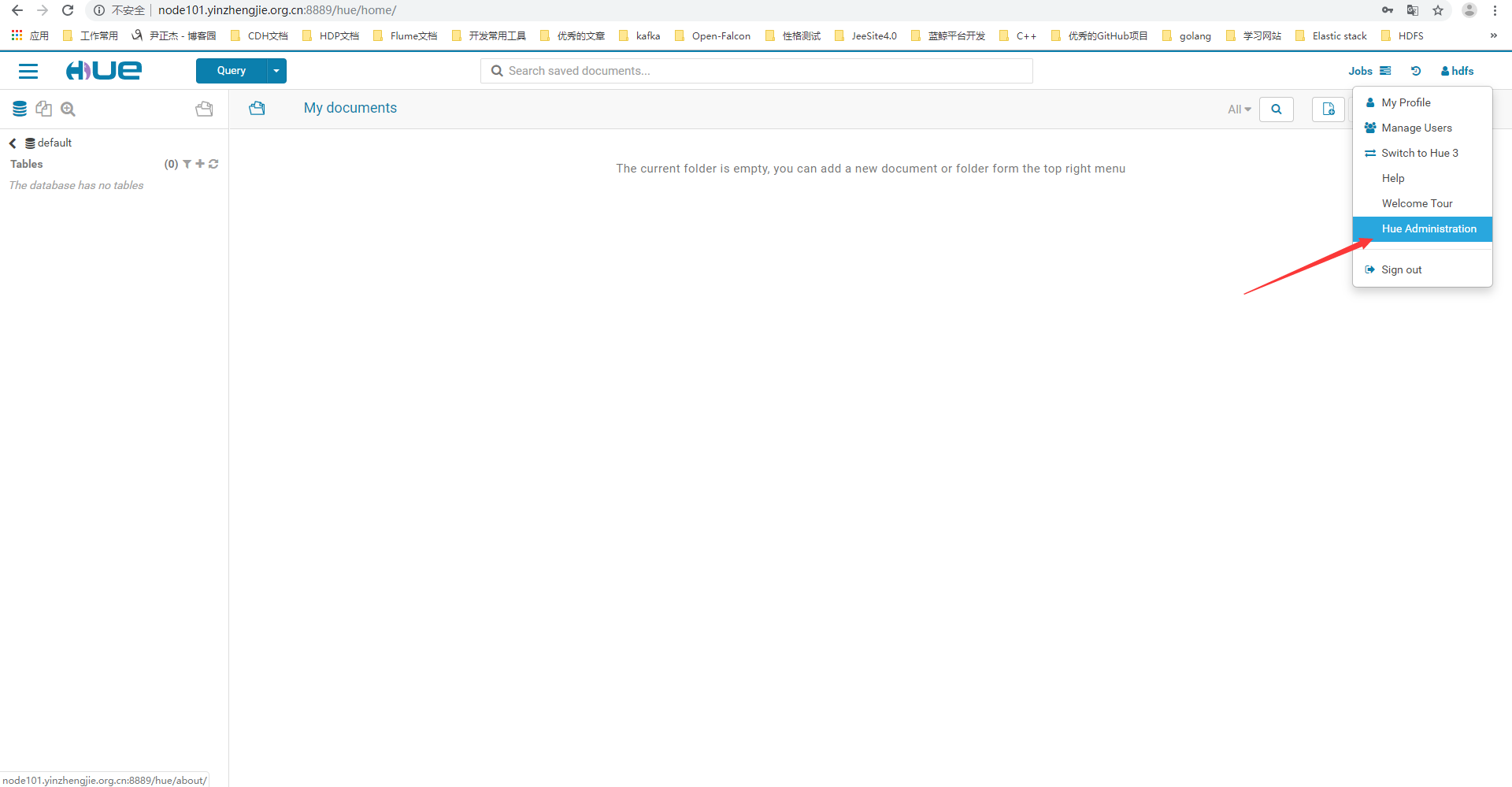Add a new table with the plus icon
Viewport: 1512px width, 787px height.
(x=200, y=164)
